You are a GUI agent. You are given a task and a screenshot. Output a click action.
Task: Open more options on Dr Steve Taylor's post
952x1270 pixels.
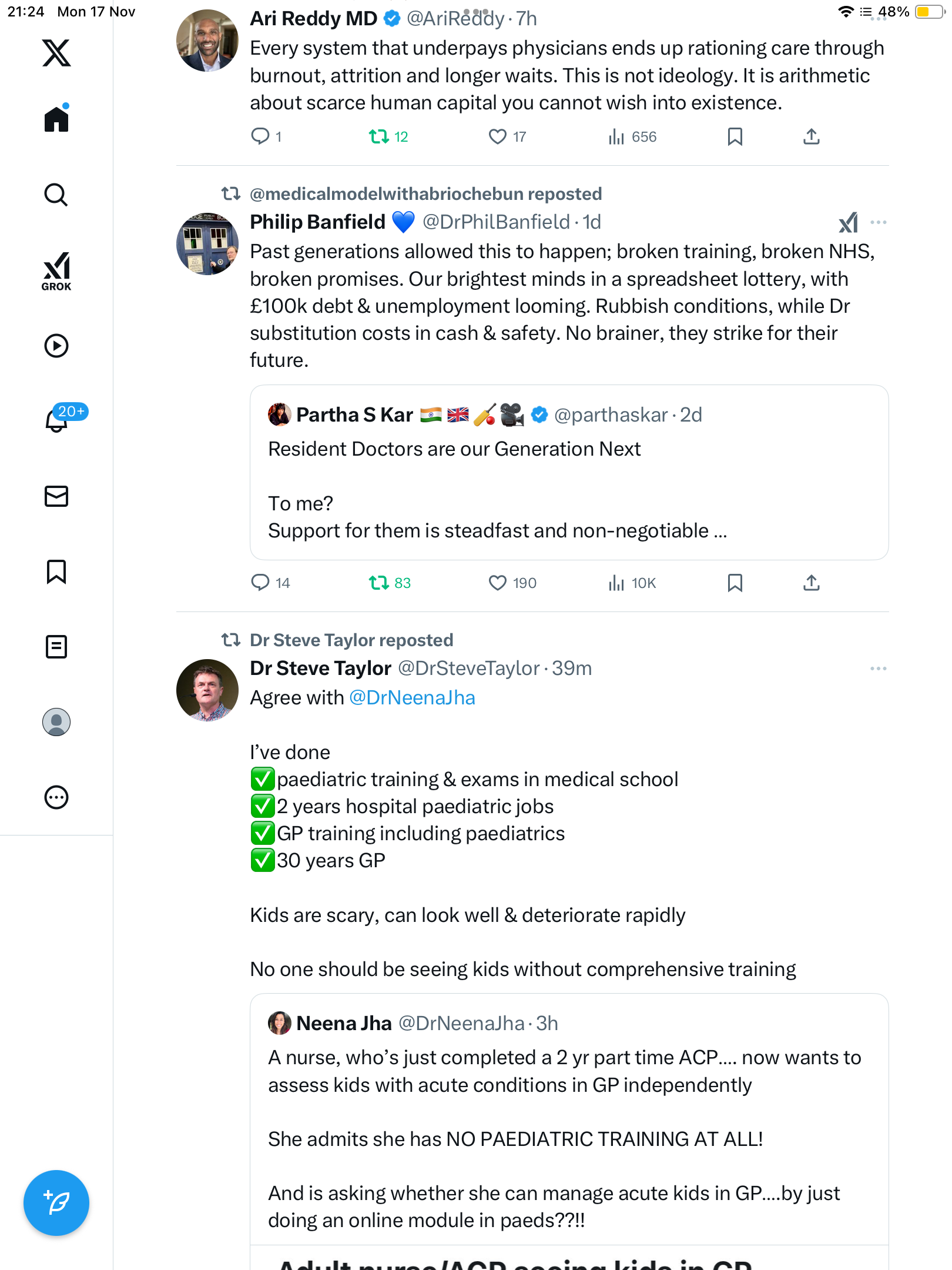878,669
